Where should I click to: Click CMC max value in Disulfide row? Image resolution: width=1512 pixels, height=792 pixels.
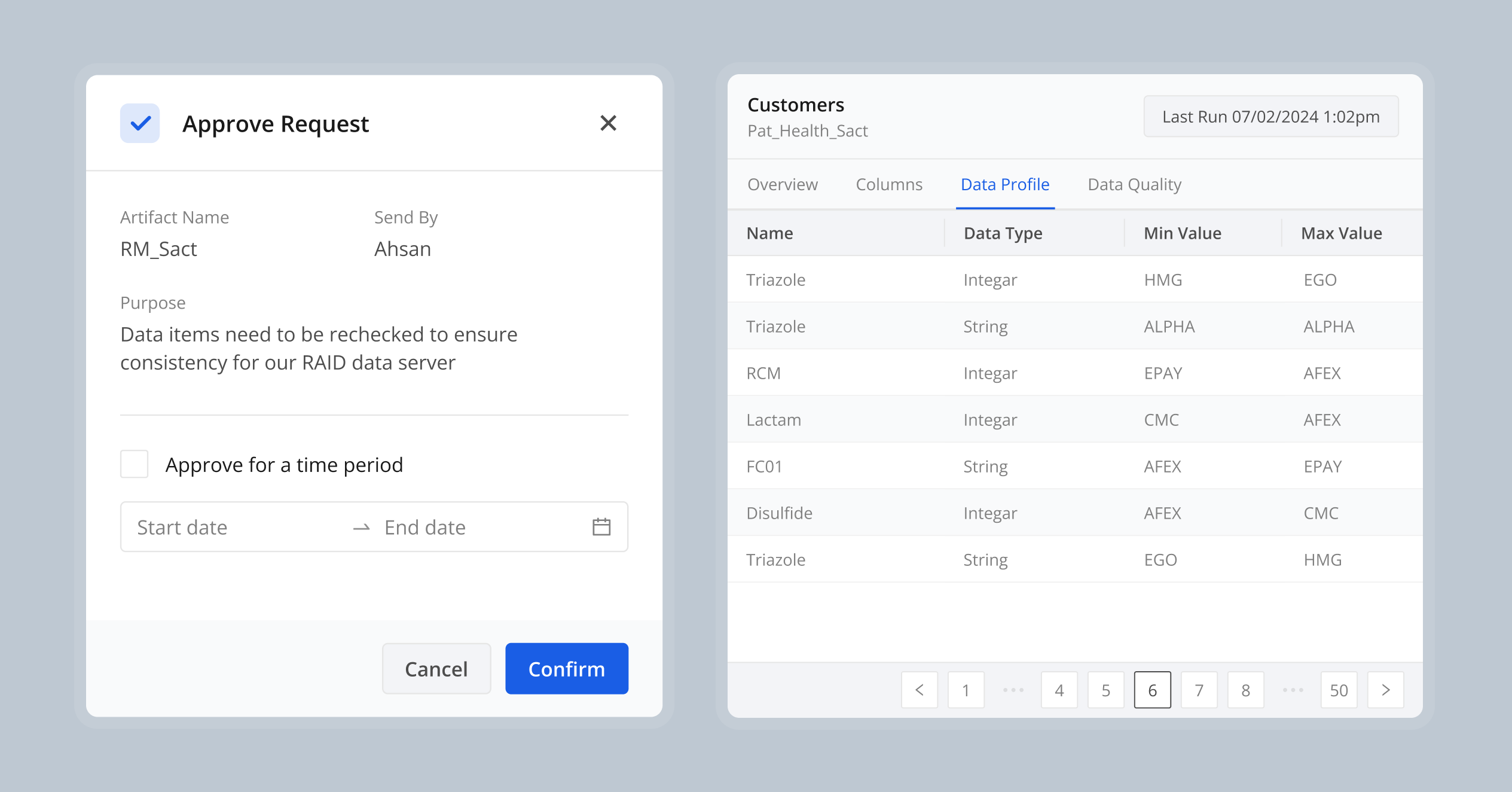[x=1321, y=513]
